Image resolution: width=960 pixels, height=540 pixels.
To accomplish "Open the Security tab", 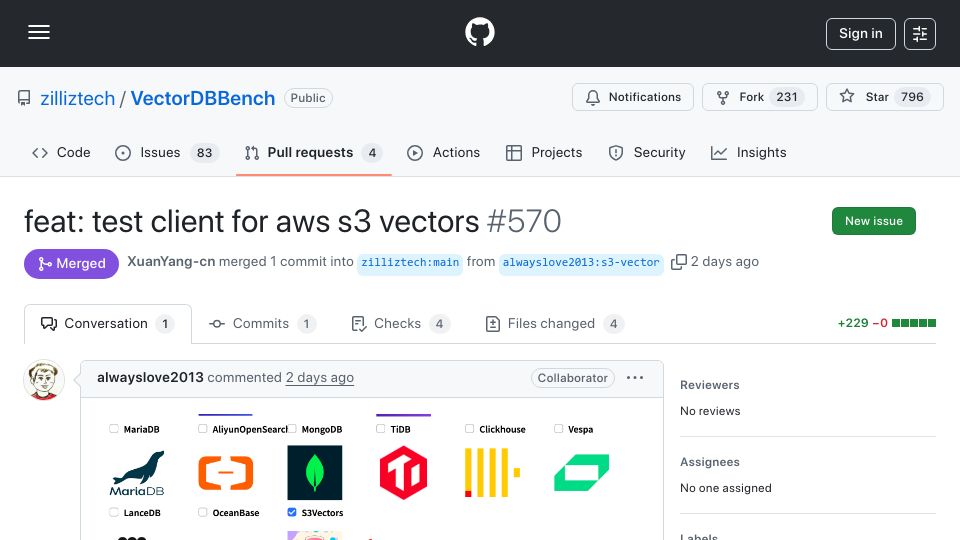I will click(x=647, y=152).
